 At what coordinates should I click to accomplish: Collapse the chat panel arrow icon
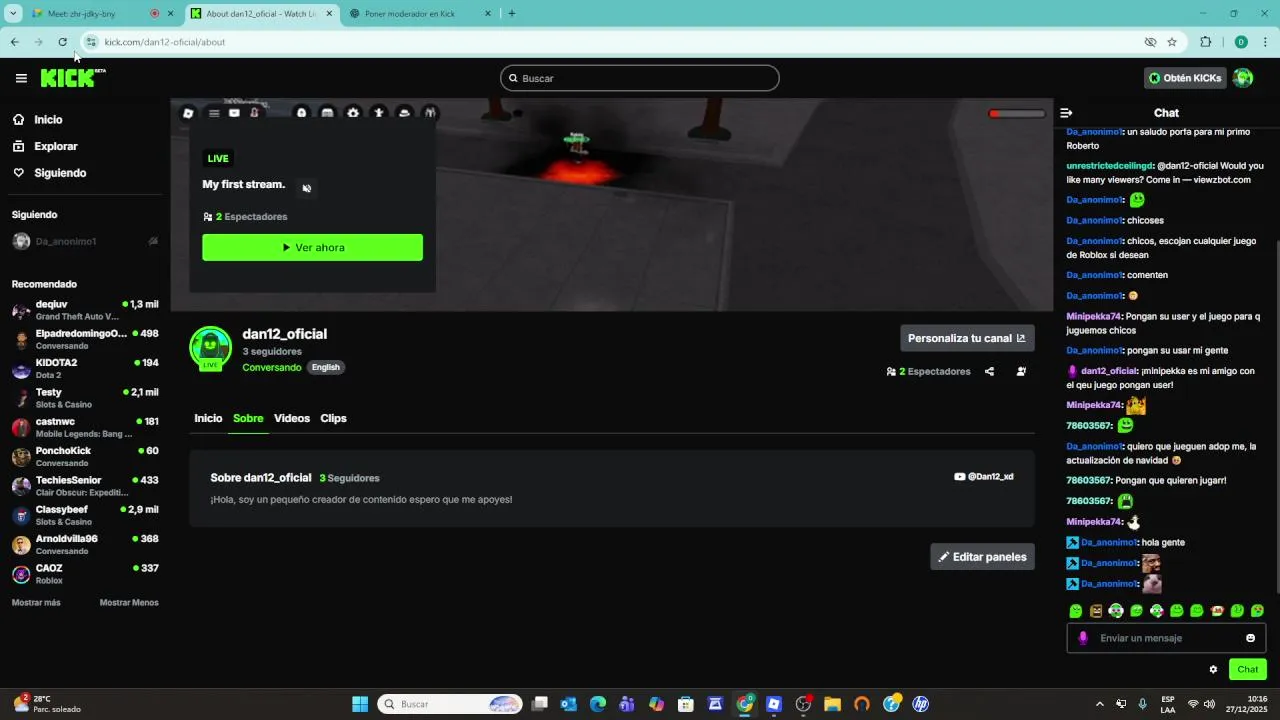tap(1066, 113)
